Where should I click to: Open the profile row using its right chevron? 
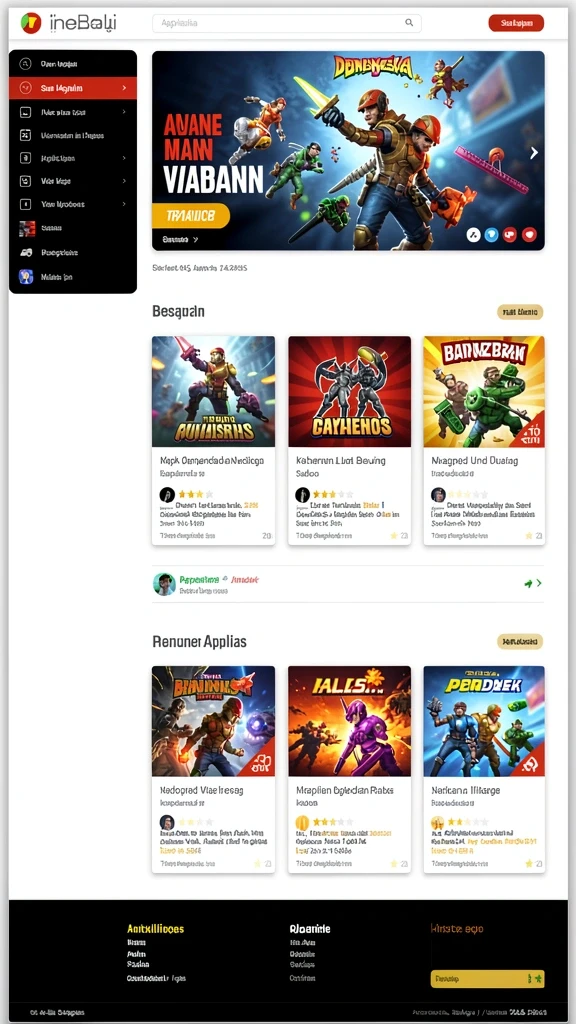(539, 583)
